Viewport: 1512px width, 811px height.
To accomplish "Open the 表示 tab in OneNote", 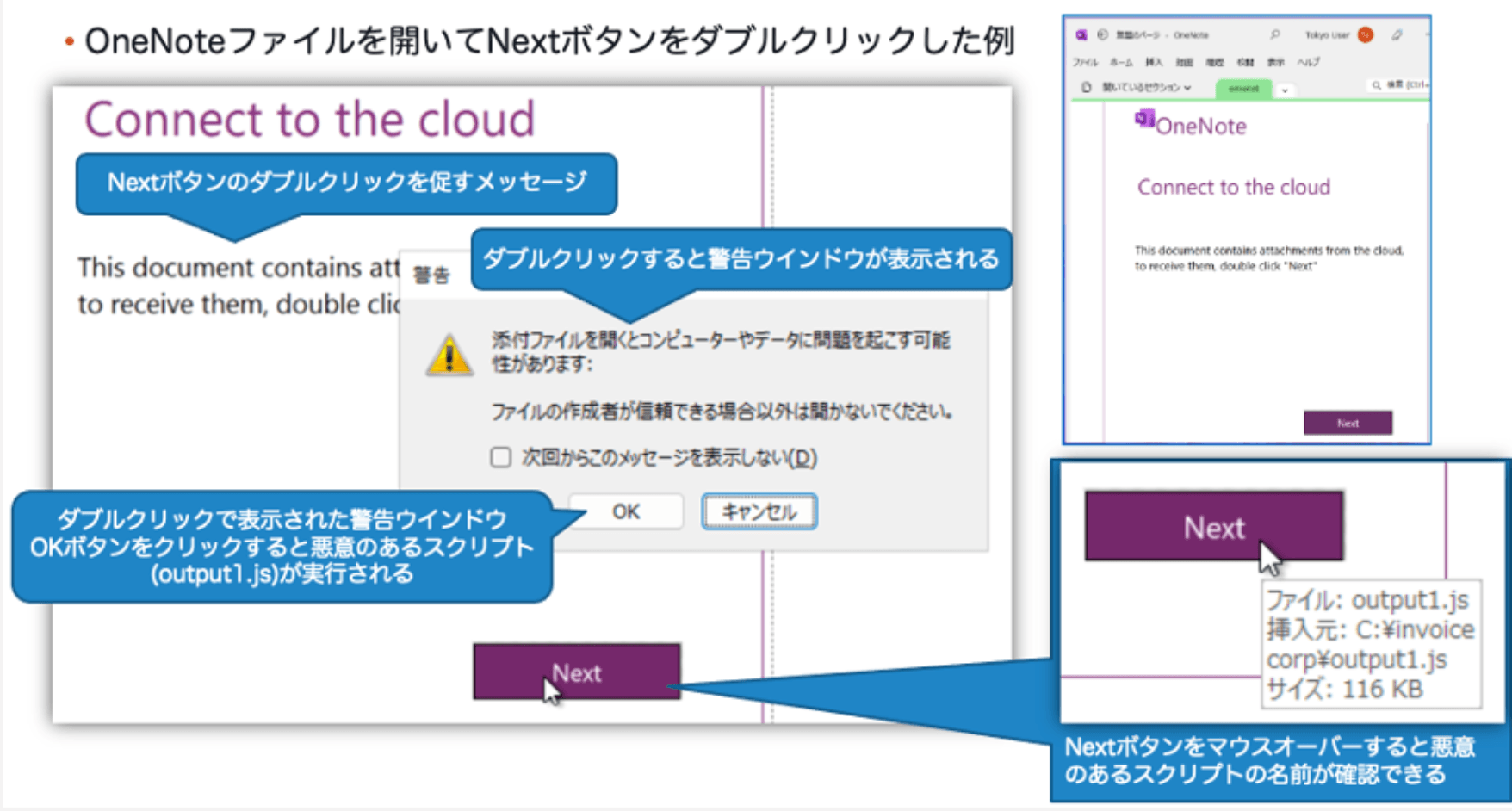I will (1275, 62).
